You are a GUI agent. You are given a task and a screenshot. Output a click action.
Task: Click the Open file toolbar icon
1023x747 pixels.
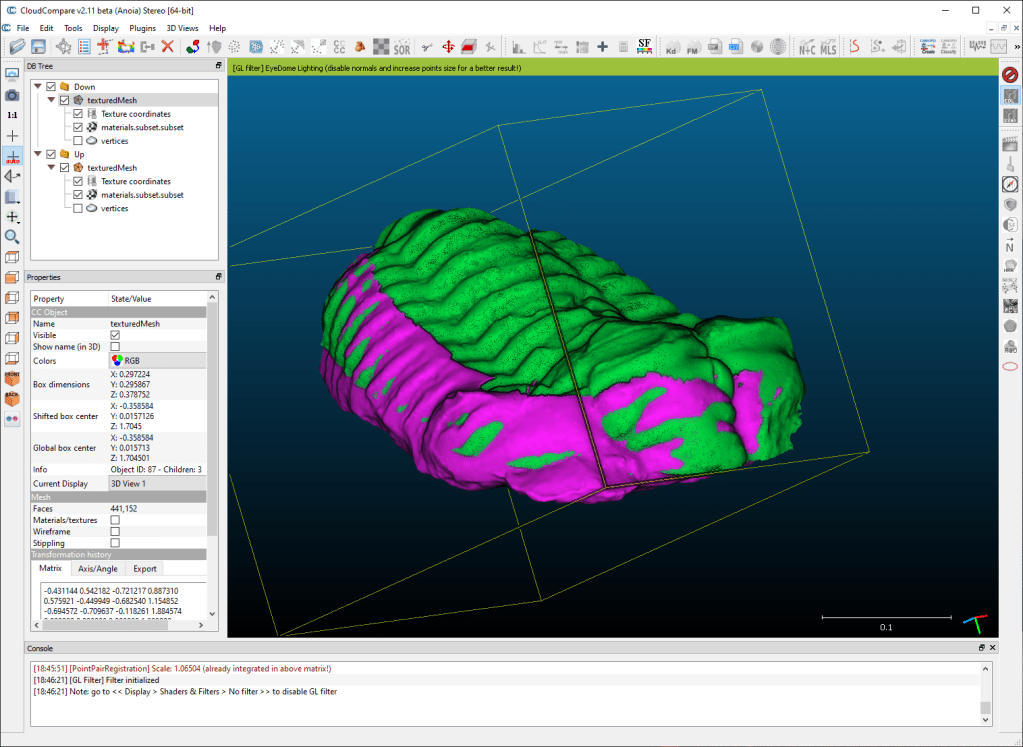click(x=17, y=47)
